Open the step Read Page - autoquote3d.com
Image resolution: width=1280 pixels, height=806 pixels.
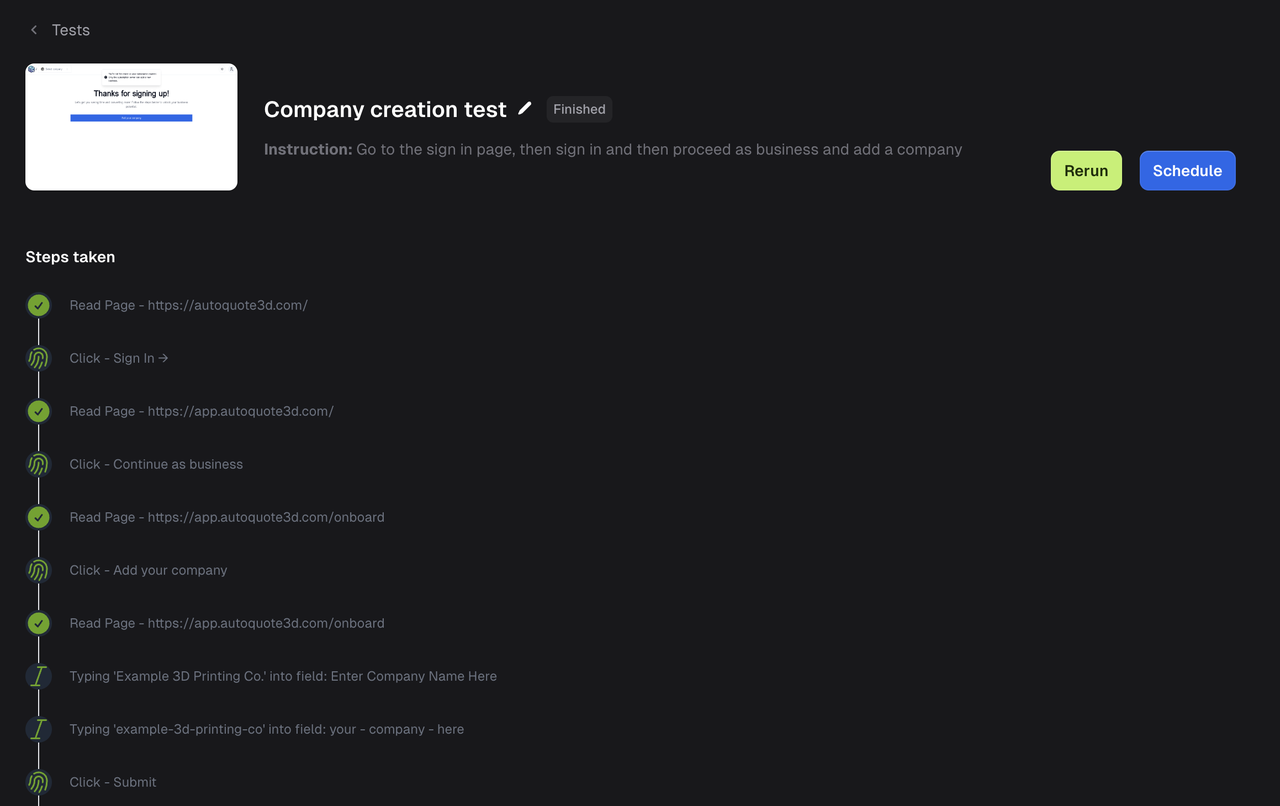tap(188, 305)
